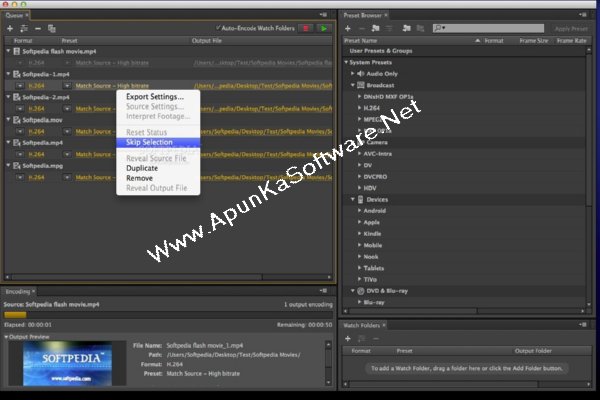Click the Add Folder plus icon in Watch Folders
This screenshot has width=600, height=400.
tap(347, 338)
